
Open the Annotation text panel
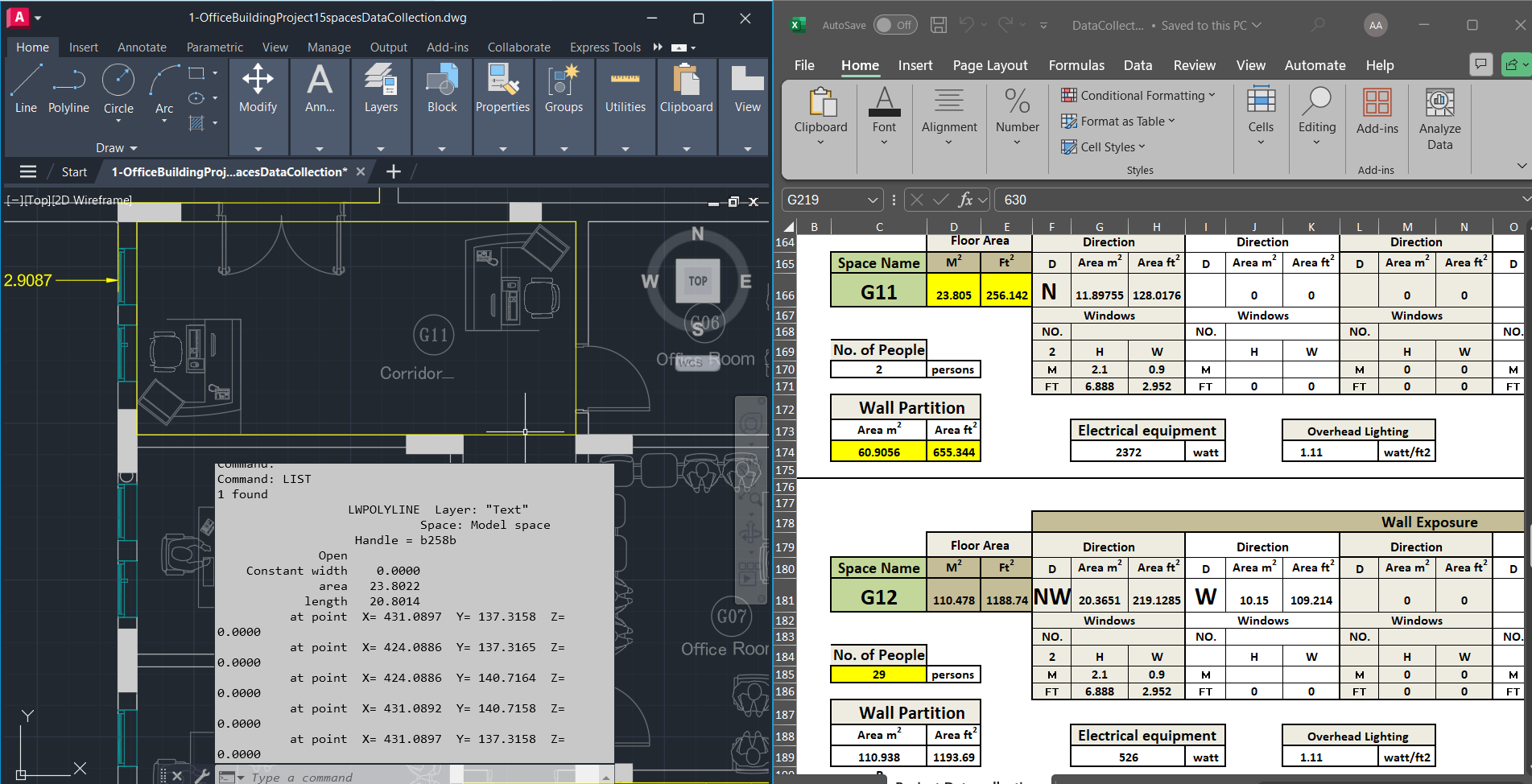point(320,107)
